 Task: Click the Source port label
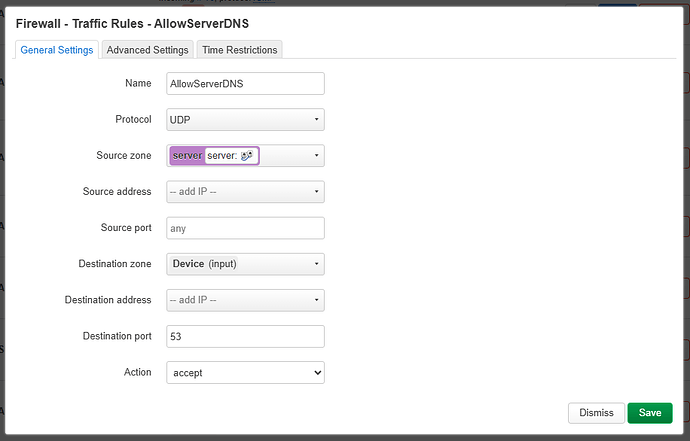[x=126, y=228]
